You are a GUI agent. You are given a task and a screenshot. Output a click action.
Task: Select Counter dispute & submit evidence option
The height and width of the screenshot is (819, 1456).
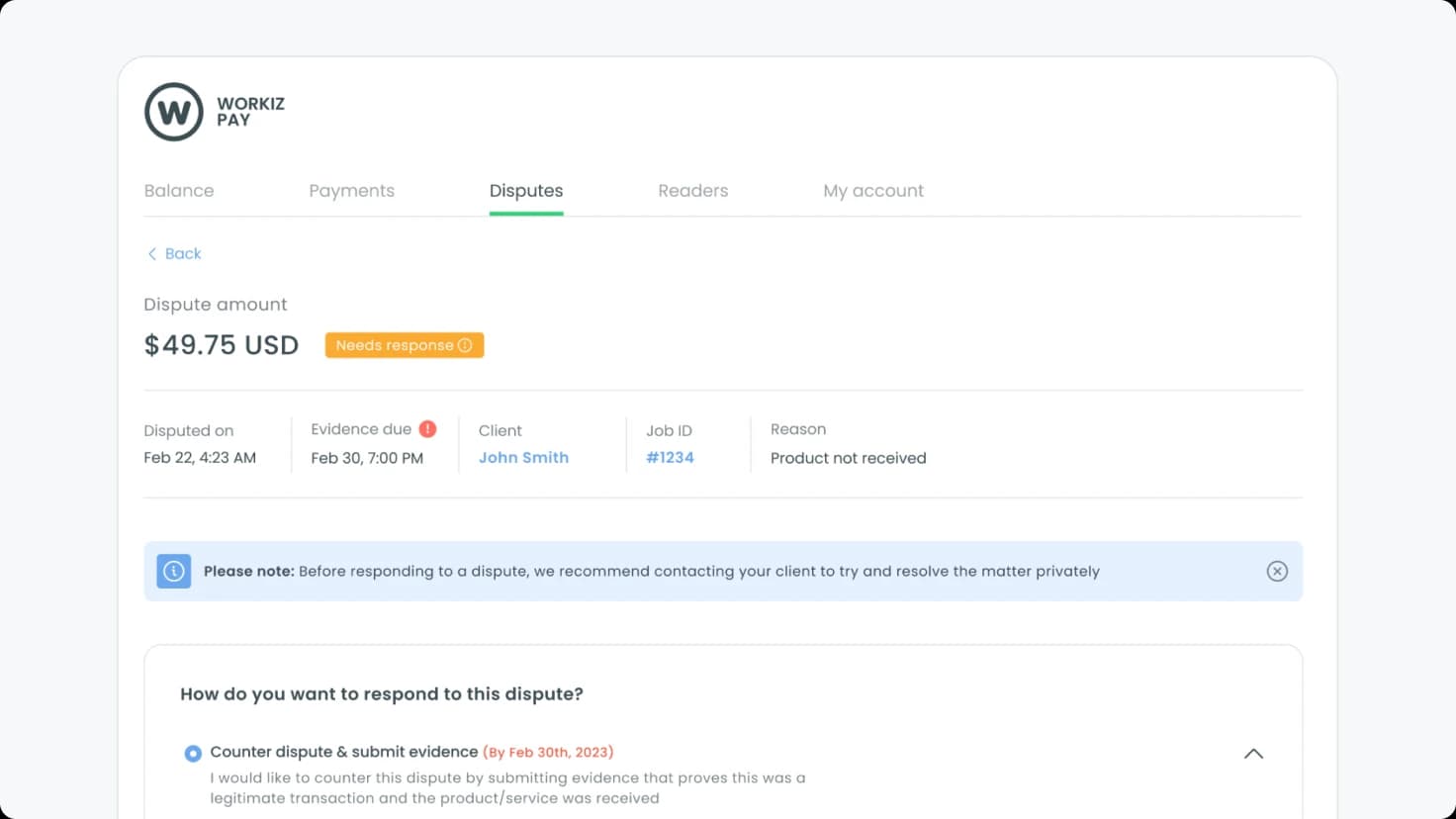[x=193, y=754]
